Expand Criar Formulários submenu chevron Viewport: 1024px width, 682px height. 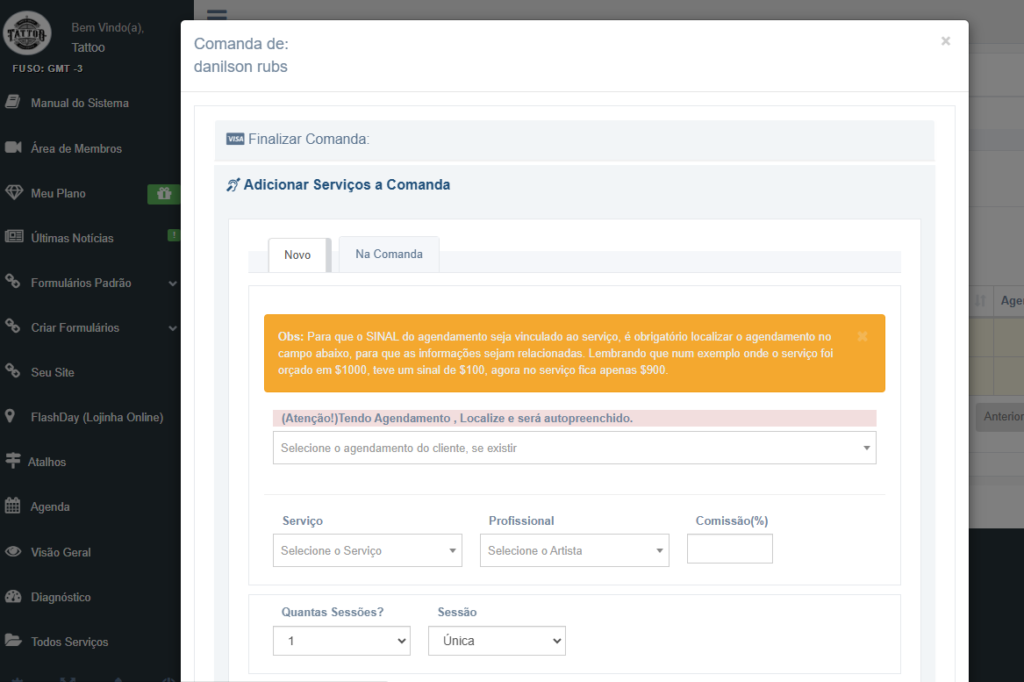point(172,328)
